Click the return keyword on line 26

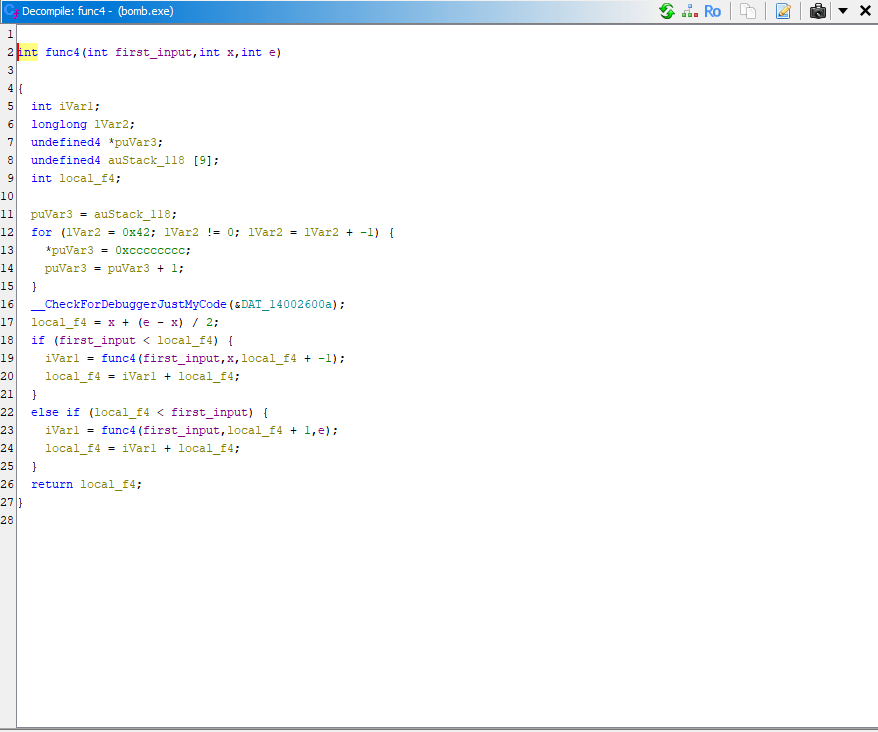click(x=52, y=484)
